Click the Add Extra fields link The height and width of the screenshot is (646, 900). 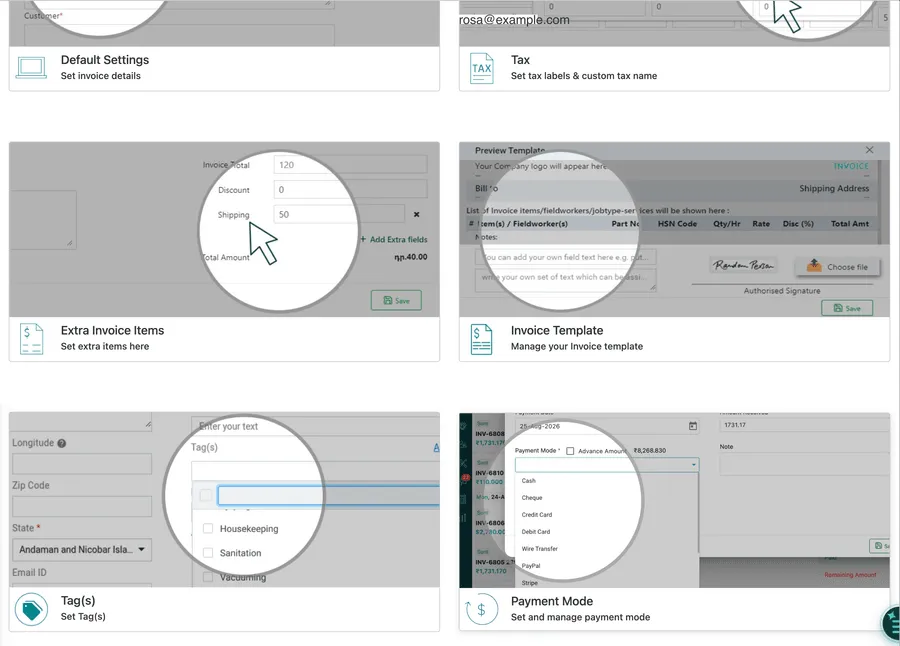pyautogui.click(x=394, y=239)
